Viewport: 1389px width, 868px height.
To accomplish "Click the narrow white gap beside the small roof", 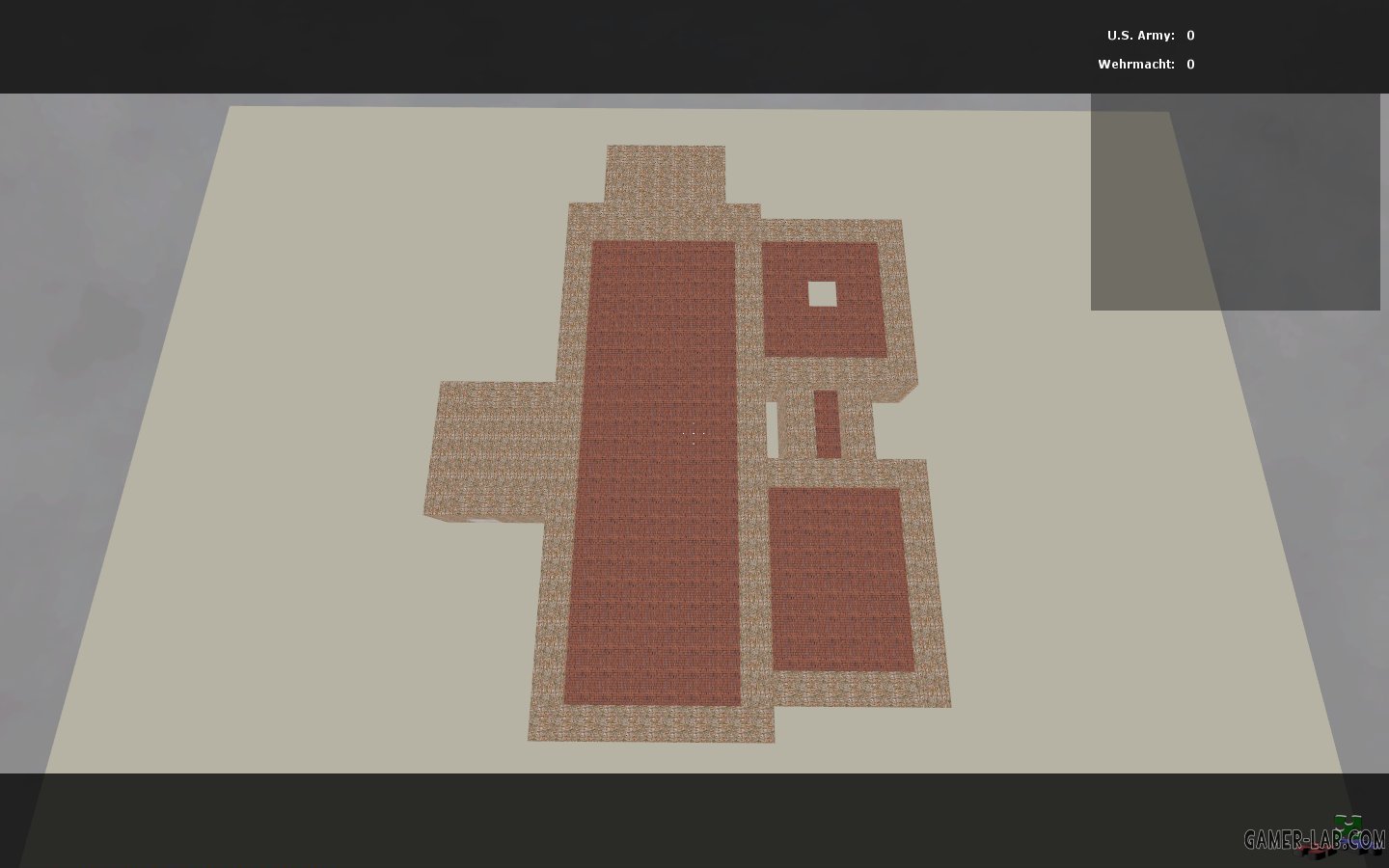I will point(772,429).
